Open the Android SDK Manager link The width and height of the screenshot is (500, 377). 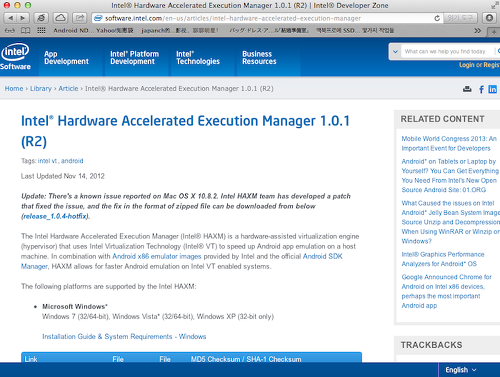tap(323, 256)
